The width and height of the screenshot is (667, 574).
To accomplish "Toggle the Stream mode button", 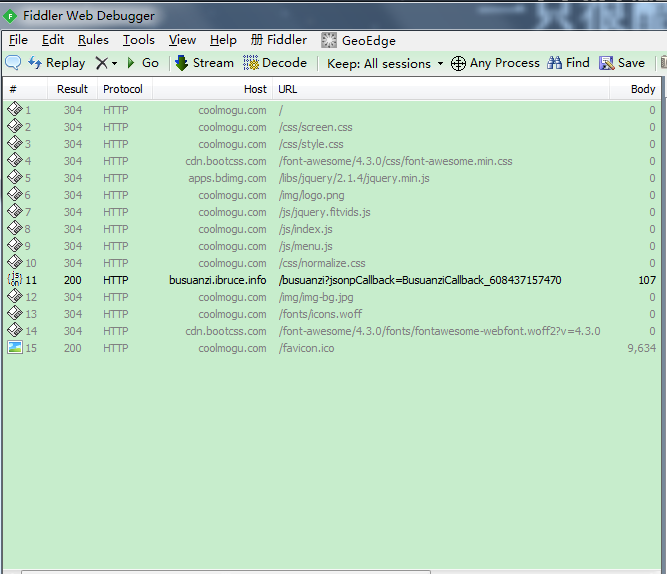I will [x=205, y=63].
